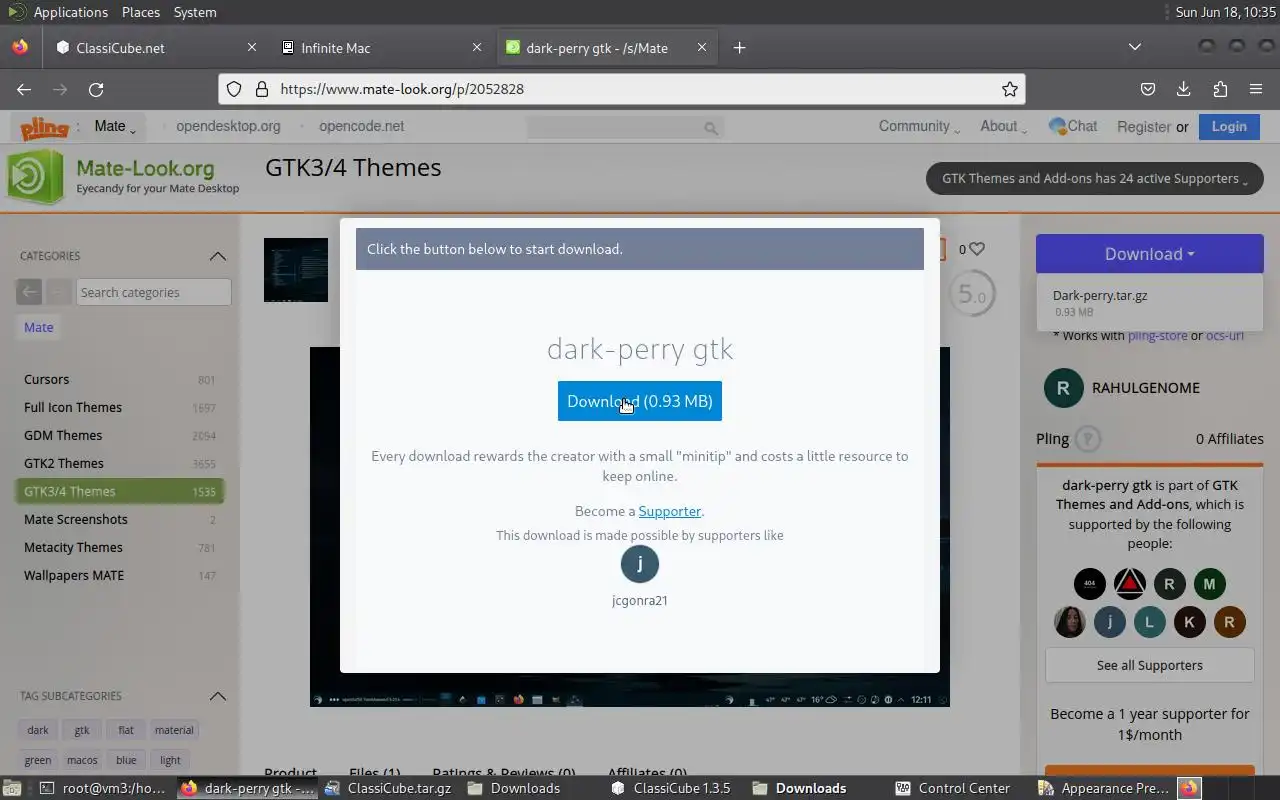Image resolution: width=1280 pixels, height=800 pixels.
Task: Click the tracking protection shield icon
Action: pos(234,89)
